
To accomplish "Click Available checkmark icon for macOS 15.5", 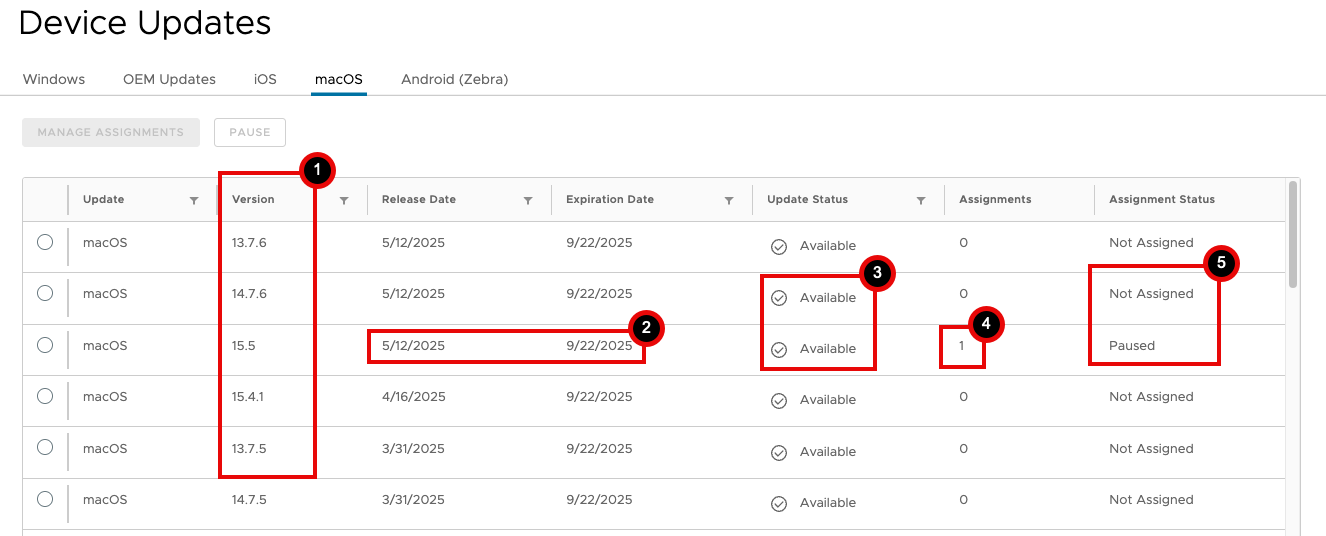I will tap(779, 350).
